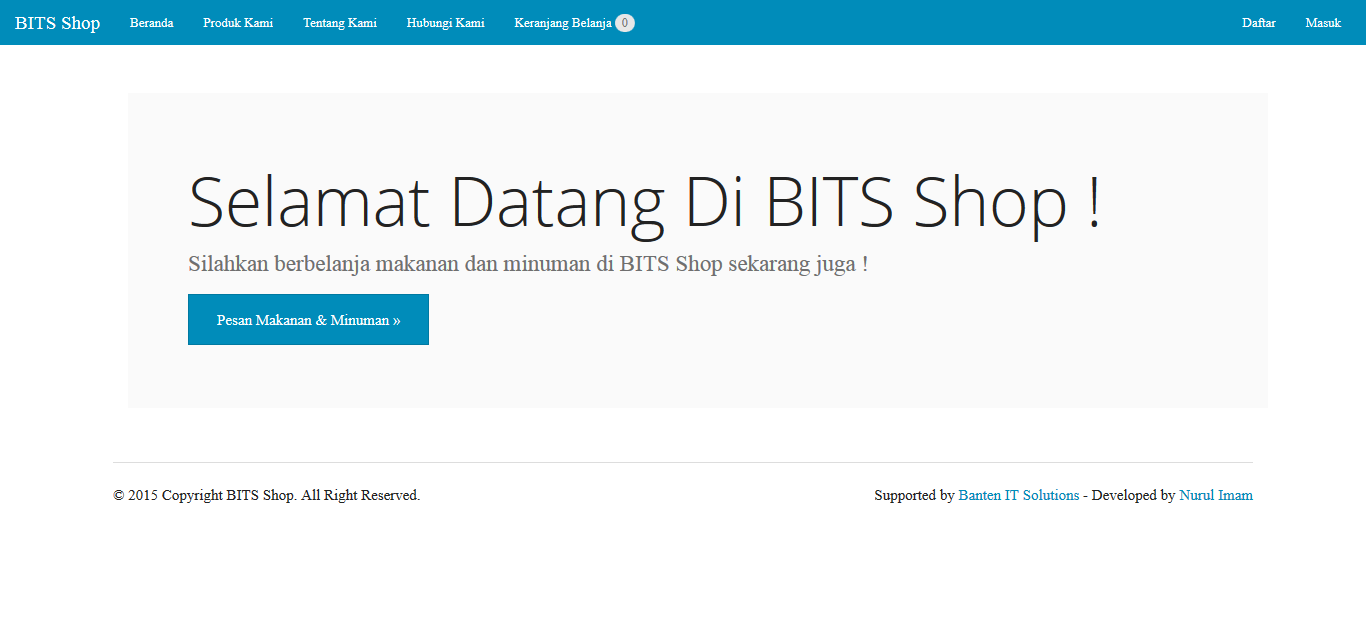Click the Silahkan berbelanja subtitle text
This screenshot has height=641, width=1366.
point(528,265)
